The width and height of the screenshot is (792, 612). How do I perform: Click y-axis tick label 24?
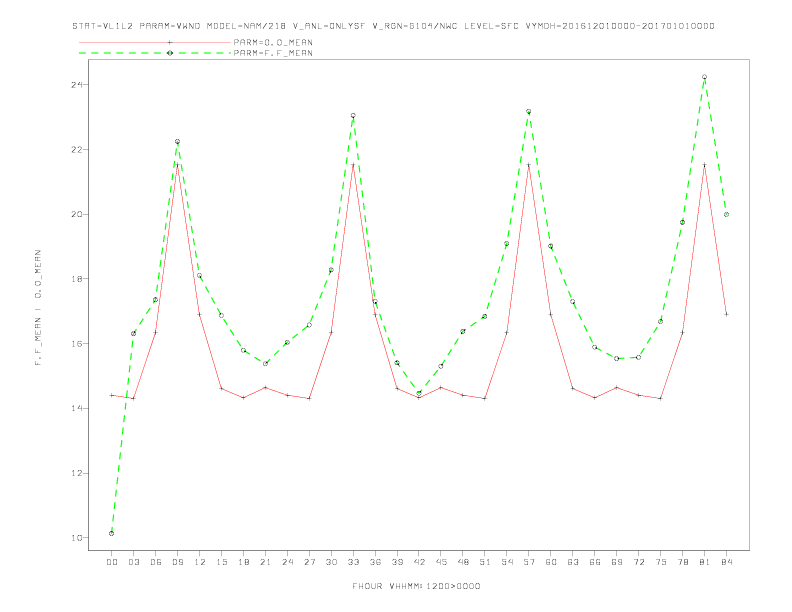click(x=76, y=85)
